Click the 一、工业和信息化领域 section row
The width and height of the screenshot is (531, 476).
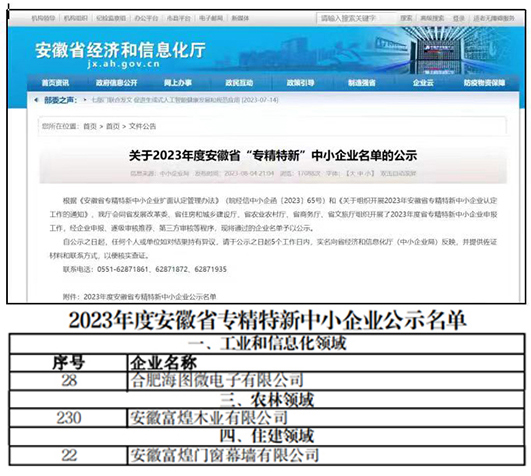click(268, 343)
